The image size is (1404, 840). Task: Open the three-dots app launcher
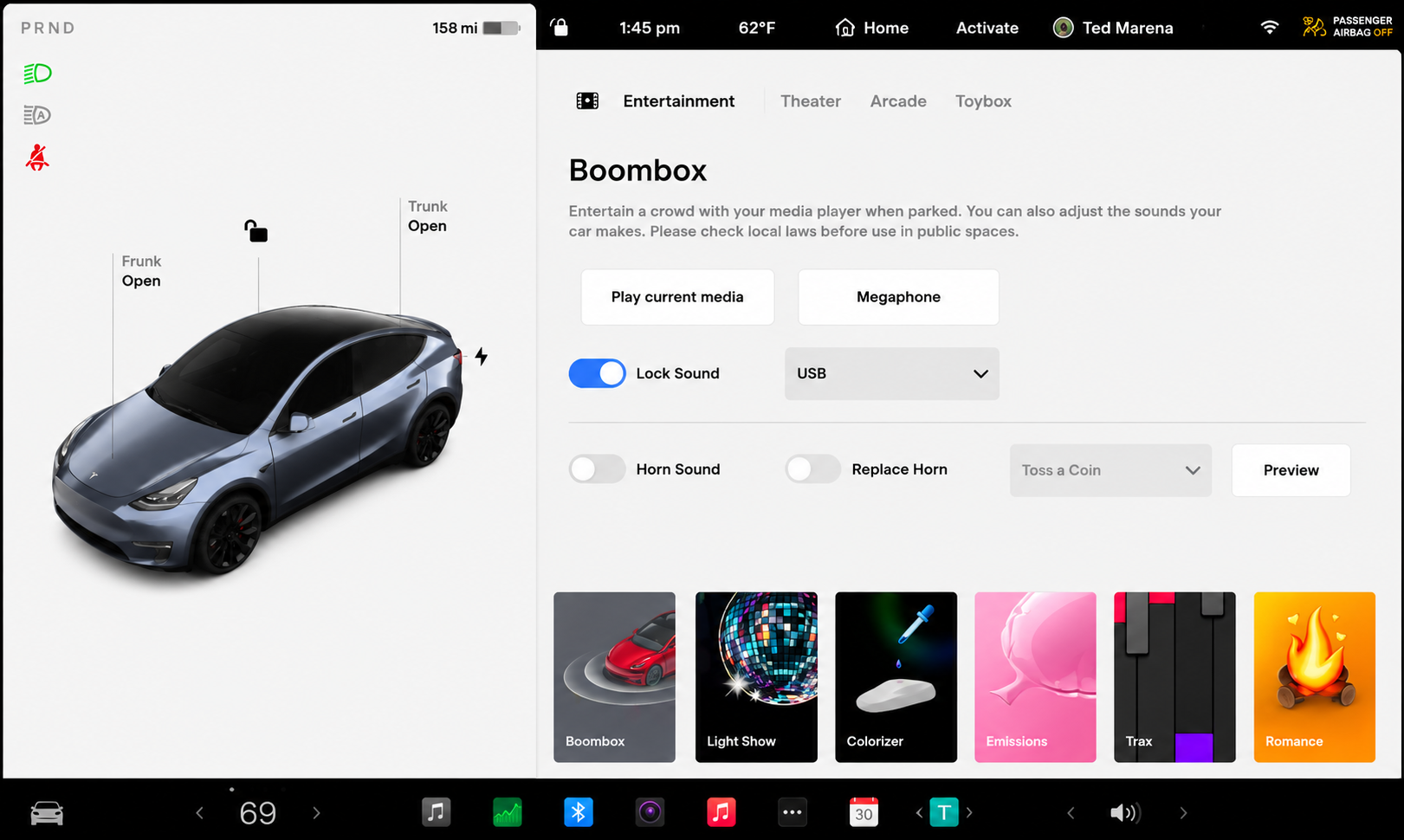(x=793, y=812)
